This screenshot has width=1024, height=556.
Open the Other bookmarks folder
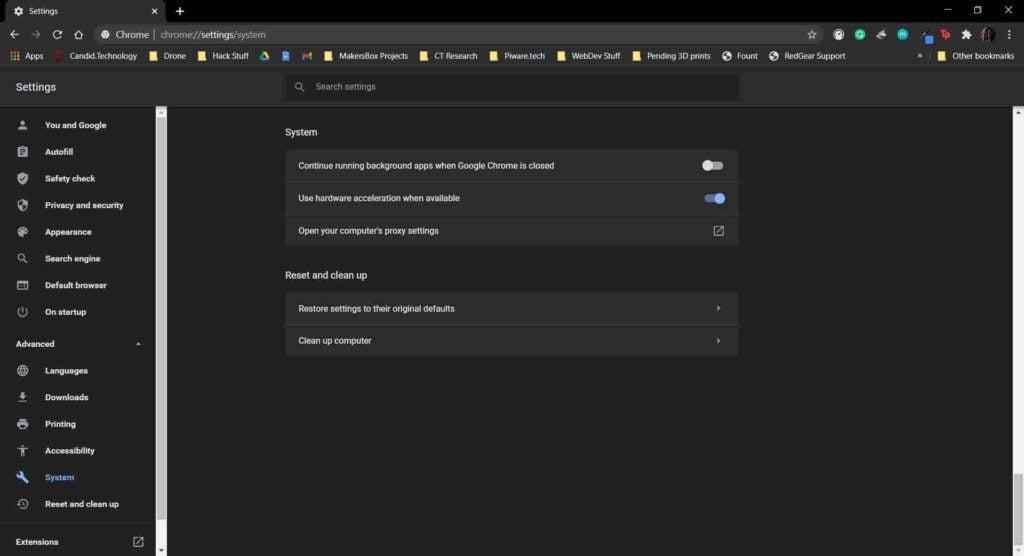coord(975,56)
